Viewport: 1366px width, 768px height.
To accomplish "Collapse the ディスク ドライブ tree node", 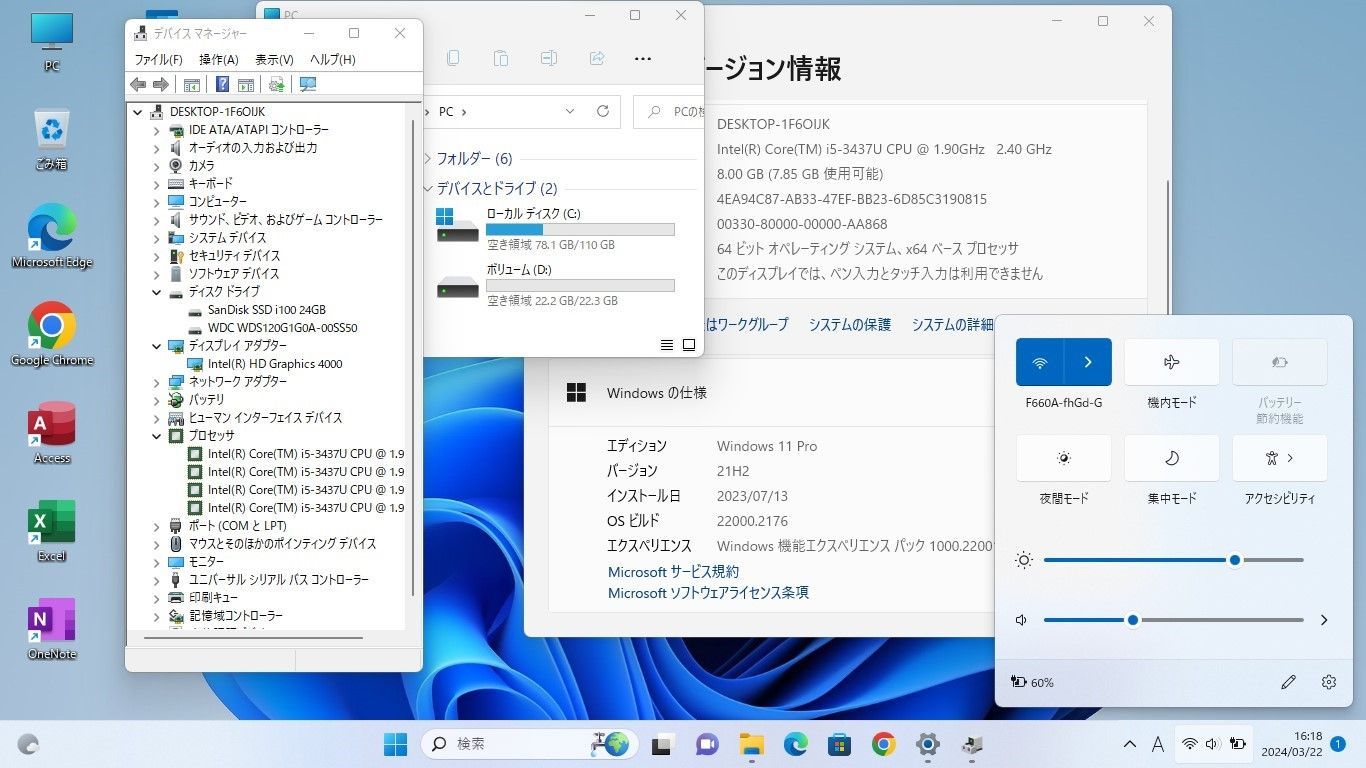I will coord(157,292).
